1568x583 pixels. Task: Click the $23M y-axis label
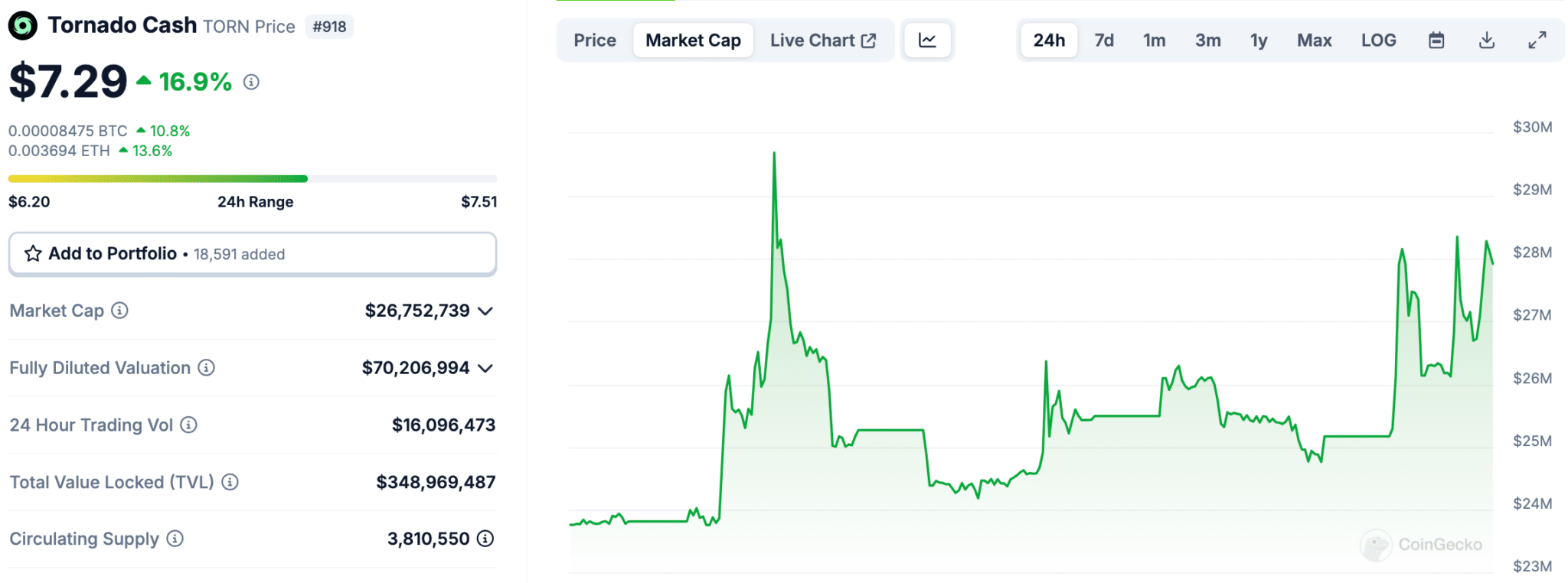pos(1533,566)
